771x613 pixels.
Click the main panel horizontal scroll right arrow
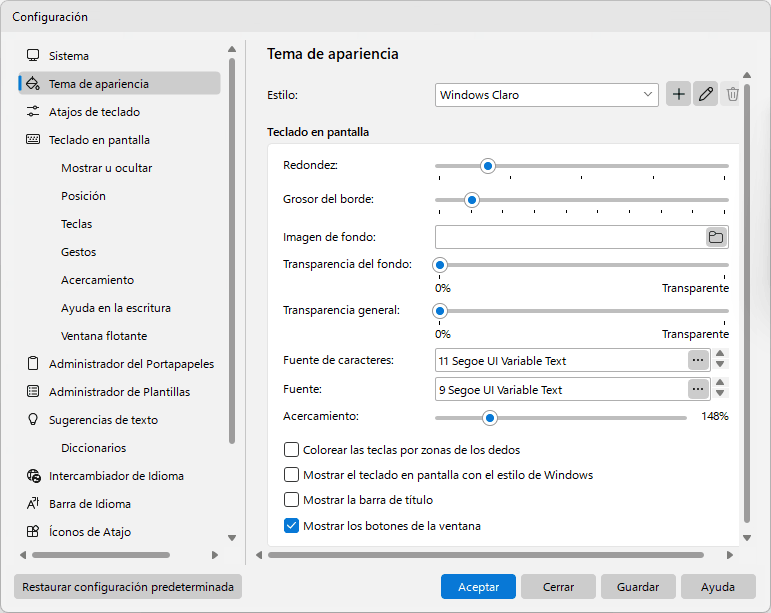point(730,555)
